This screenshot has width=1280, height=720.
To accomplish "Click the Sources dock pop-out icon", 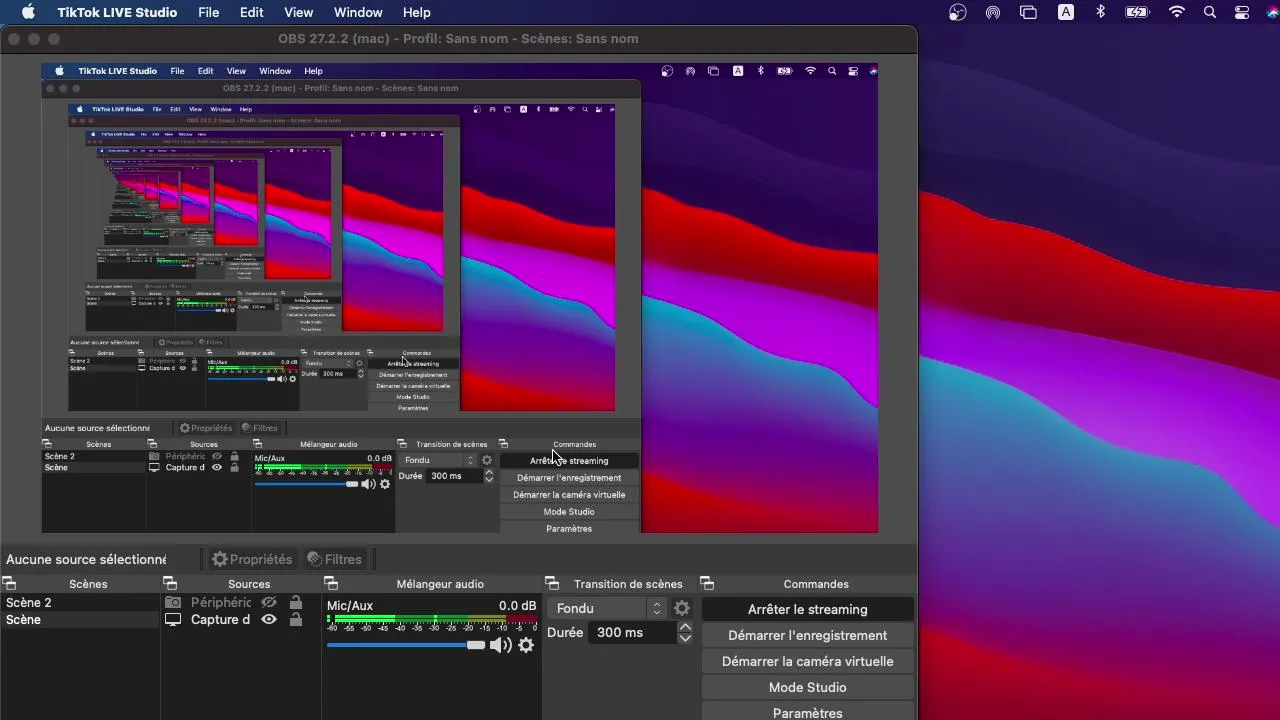I will point(170,584).
